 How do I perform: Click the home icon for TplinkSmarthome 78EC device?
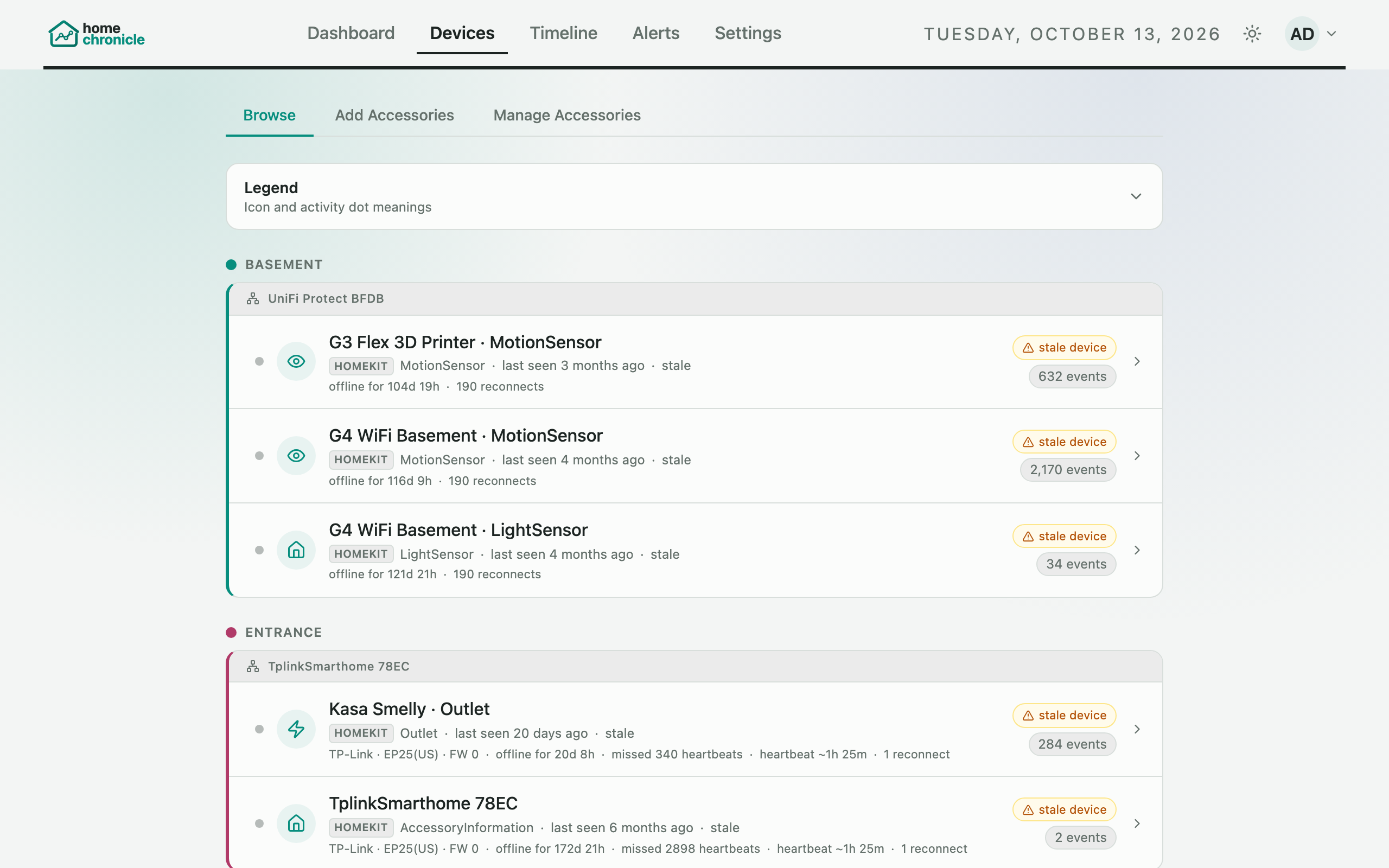click(x=296, y=823)
